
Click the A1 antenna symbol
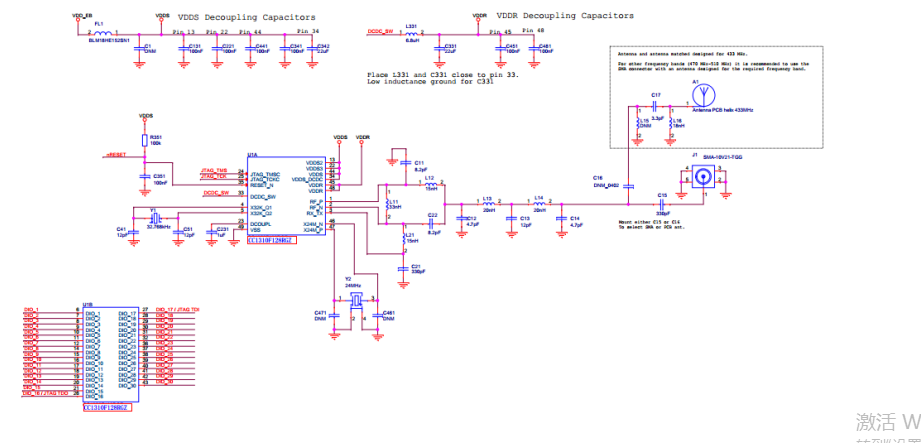(703, 97)
